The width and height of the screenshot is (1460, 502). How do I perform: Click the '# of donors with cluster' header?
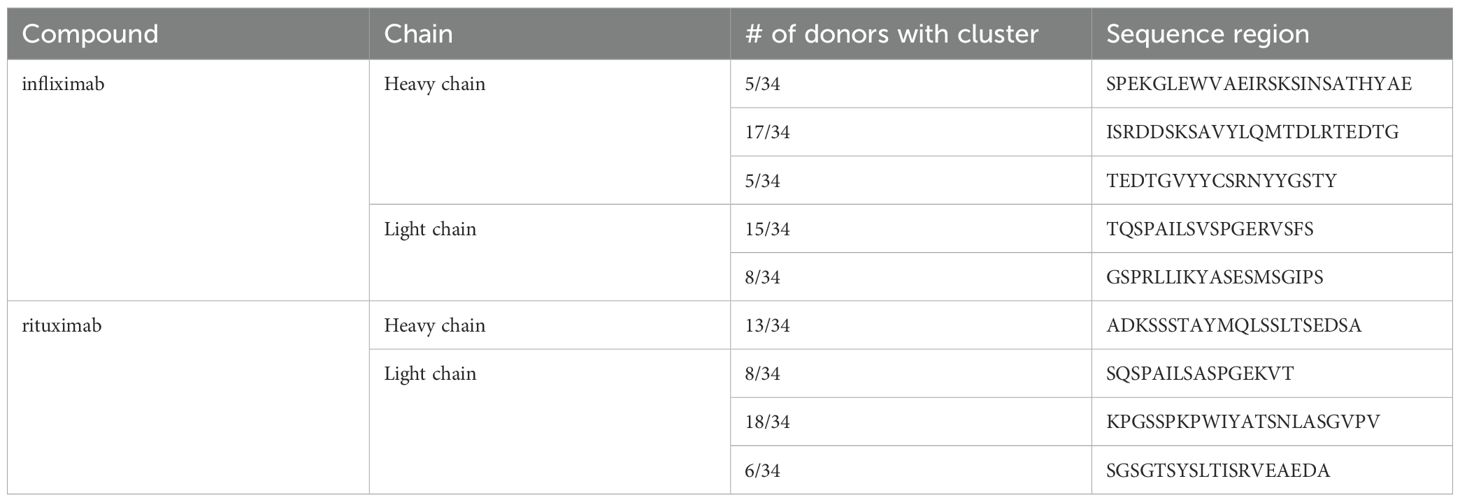pos(892,34)
